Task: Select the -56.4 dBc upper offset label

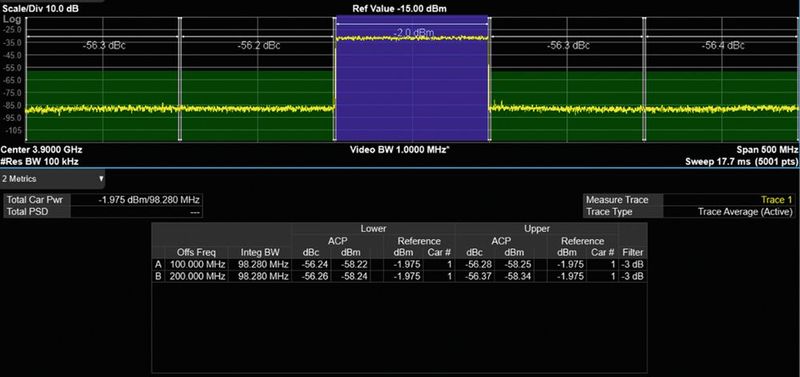Action: 722,45
